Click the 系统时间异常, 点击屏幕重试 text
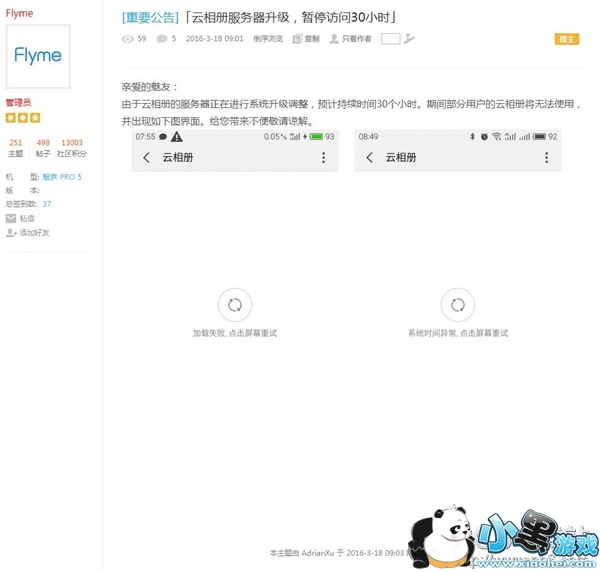Image resolution: width=600 pixels, height=572 pixels. pos(458,333)
